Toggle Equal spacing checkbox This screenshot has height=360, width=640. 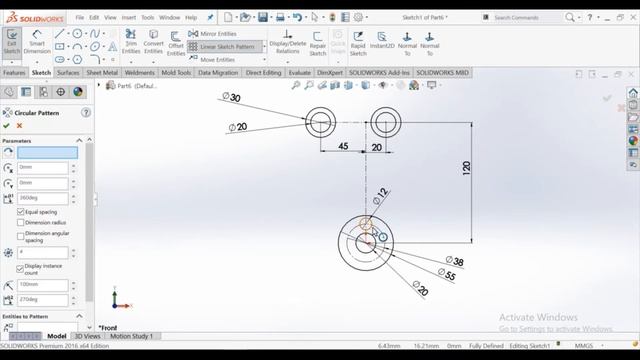21,212
